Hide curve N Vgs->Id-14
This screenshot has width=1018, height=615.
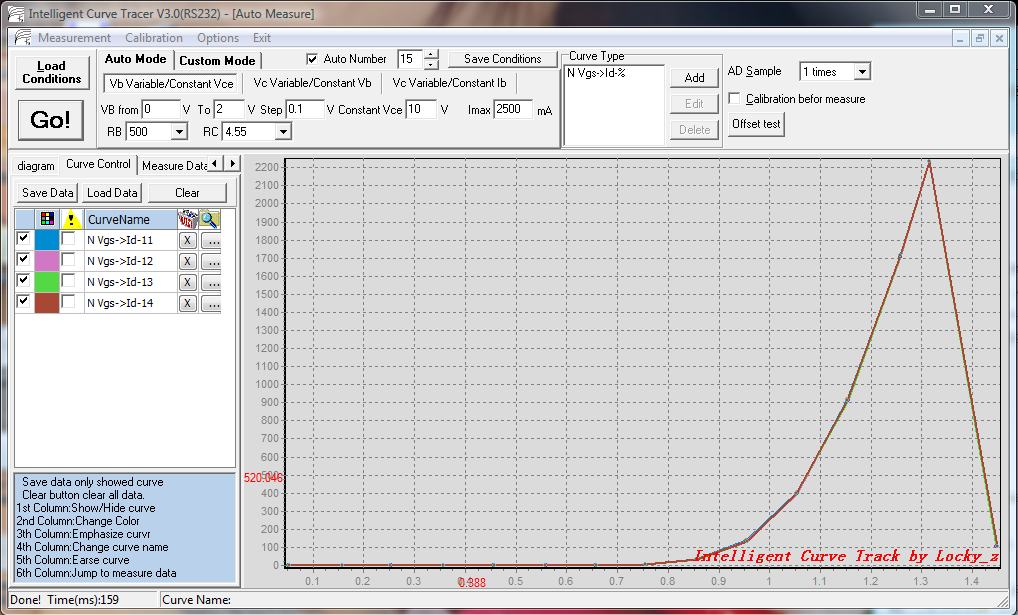pyautogui.click(x=23, y=301)
